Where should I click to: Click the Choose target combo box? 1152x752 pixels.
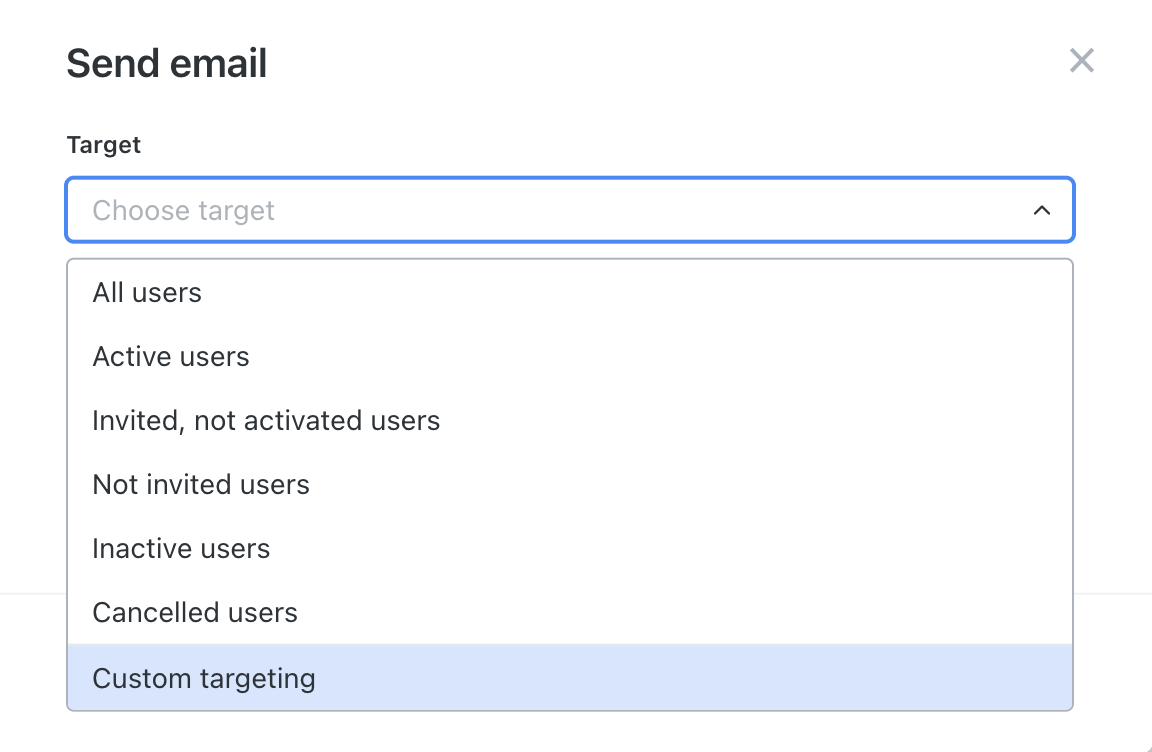point(570,210)
